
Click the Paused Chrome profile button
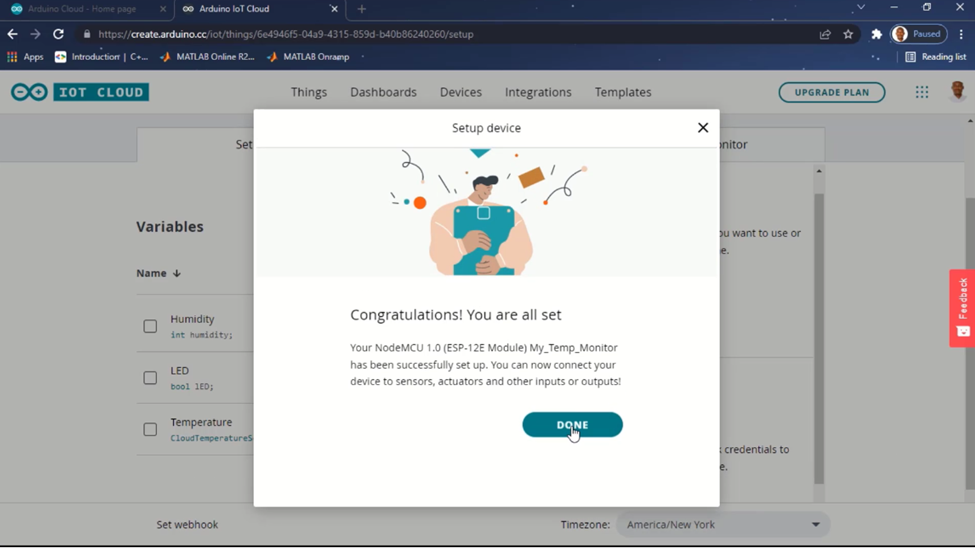point(918,34)
